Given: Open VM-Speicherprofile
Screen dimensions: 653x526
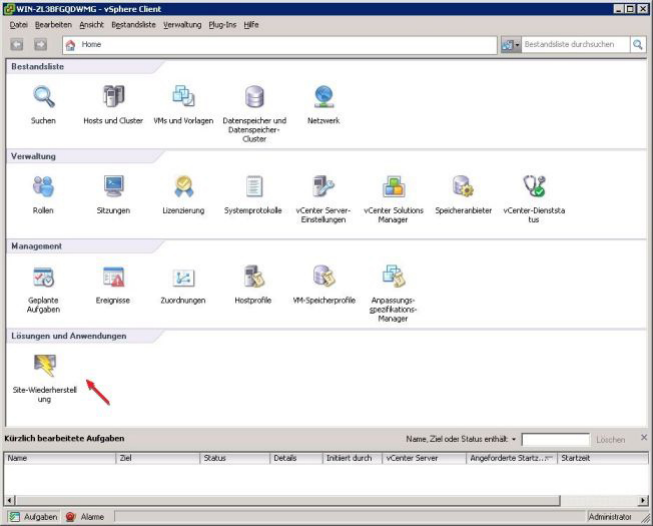Looking at the screenshot, I should click(324, 285).
